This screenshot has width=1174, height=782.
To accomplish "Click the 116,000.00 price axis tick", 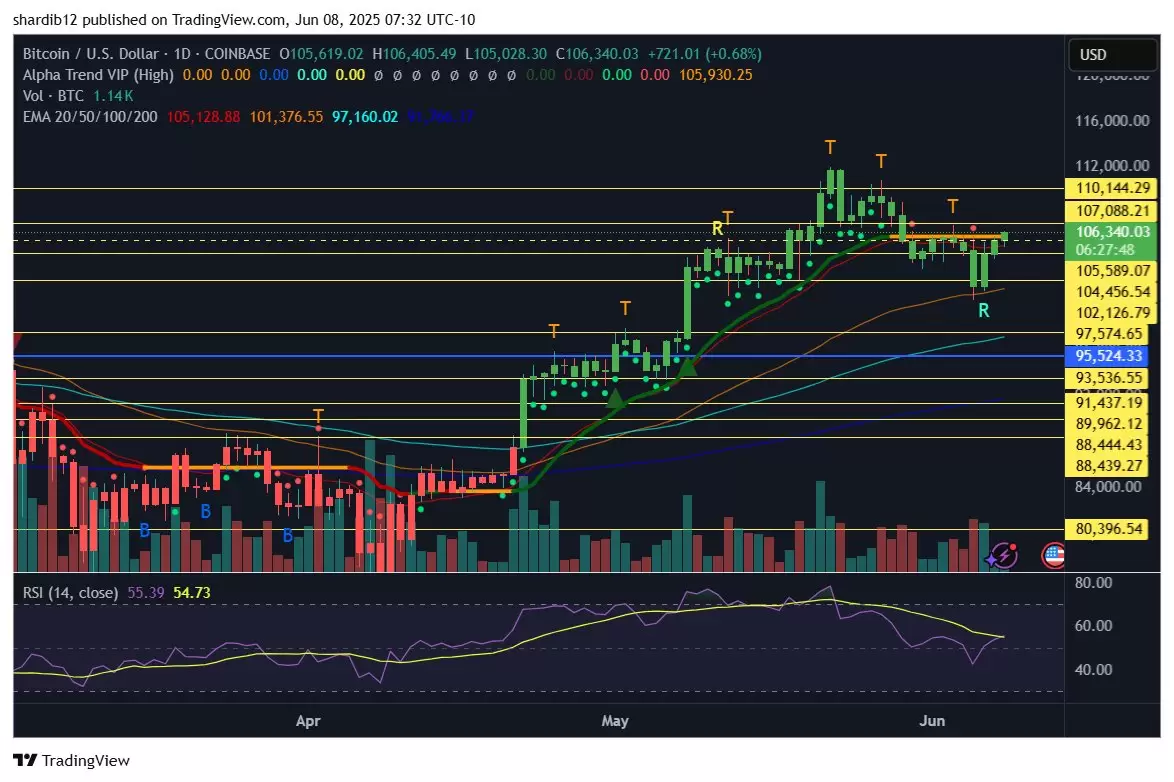I will point(1112,121).
